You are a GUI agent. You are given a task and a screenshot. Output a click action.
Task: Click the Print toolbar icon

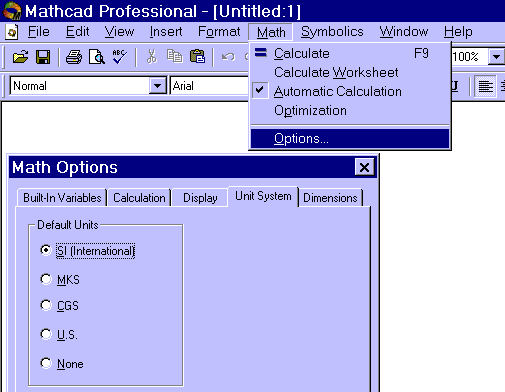point(74,57)
